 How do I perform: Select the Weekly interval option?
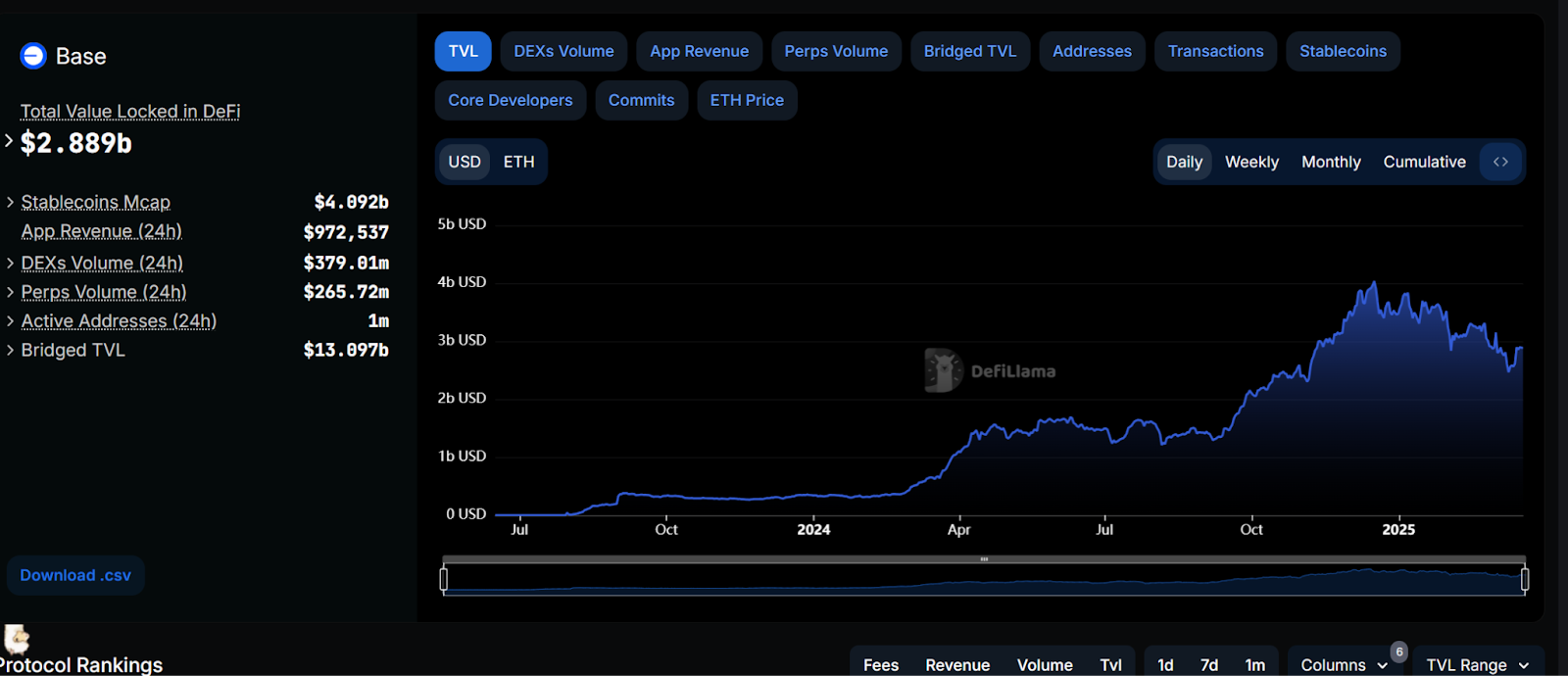1251,162
